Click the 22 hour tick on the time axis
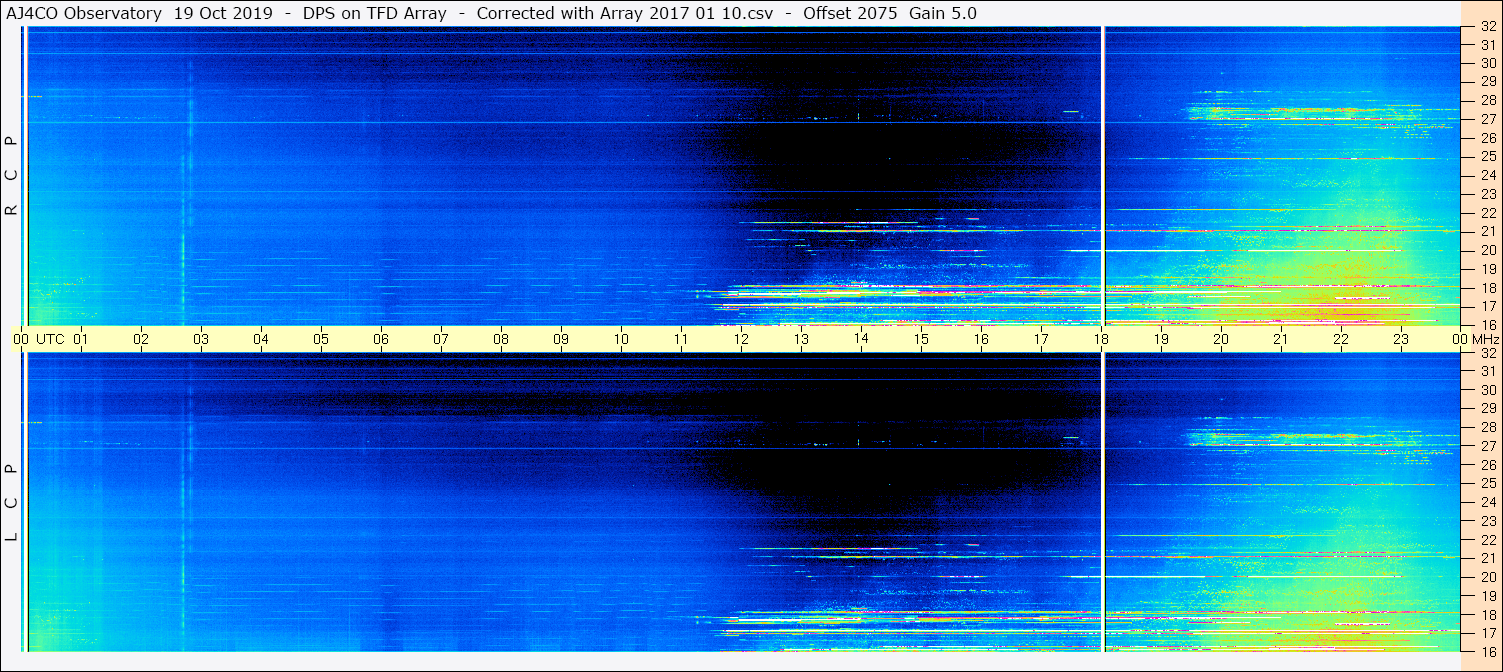Image resolution: width=1503 pixels, height=672 pixels. [x=1341, y=339]
